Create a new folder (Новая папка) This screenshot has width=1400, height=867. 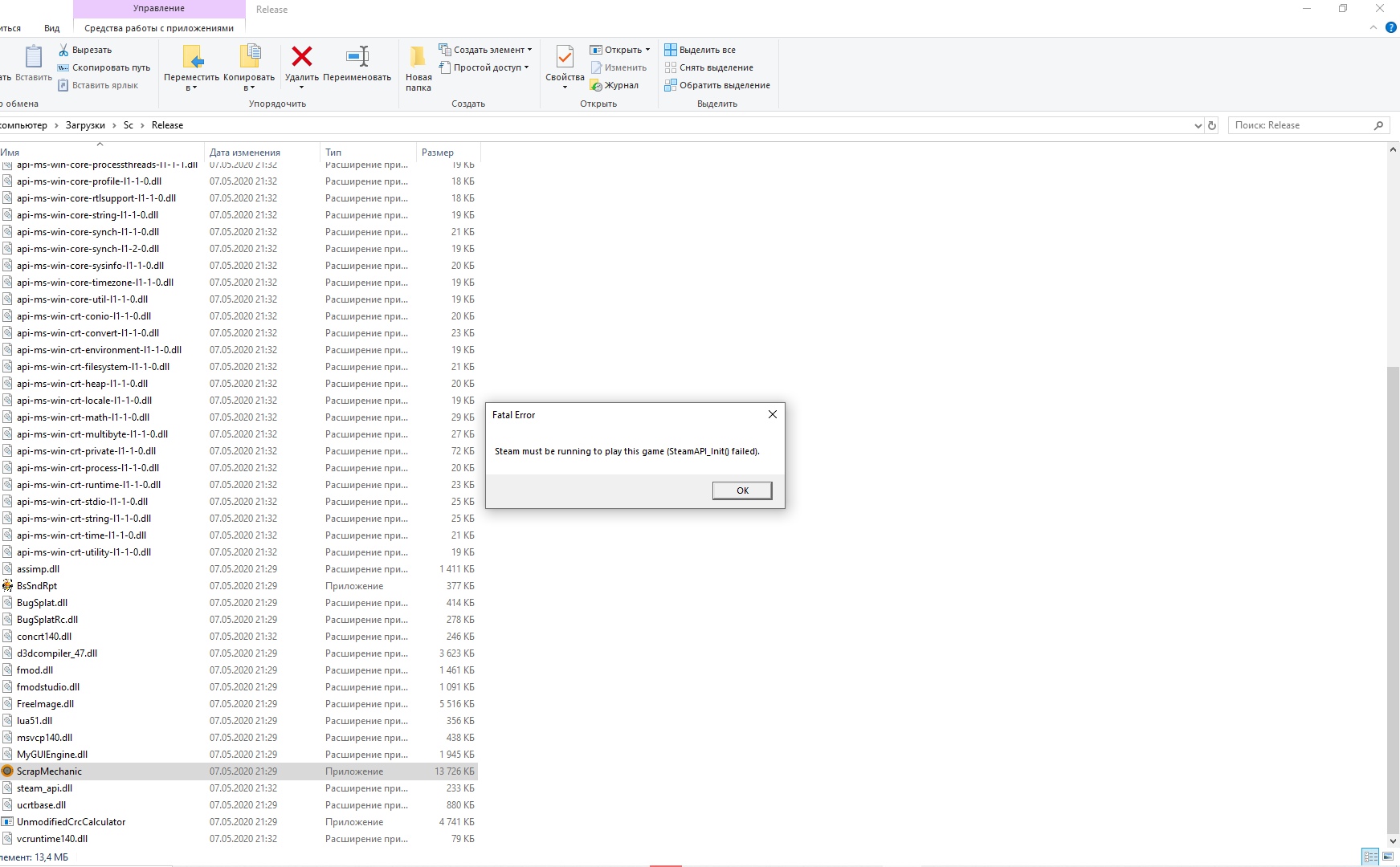click(418, 68)
